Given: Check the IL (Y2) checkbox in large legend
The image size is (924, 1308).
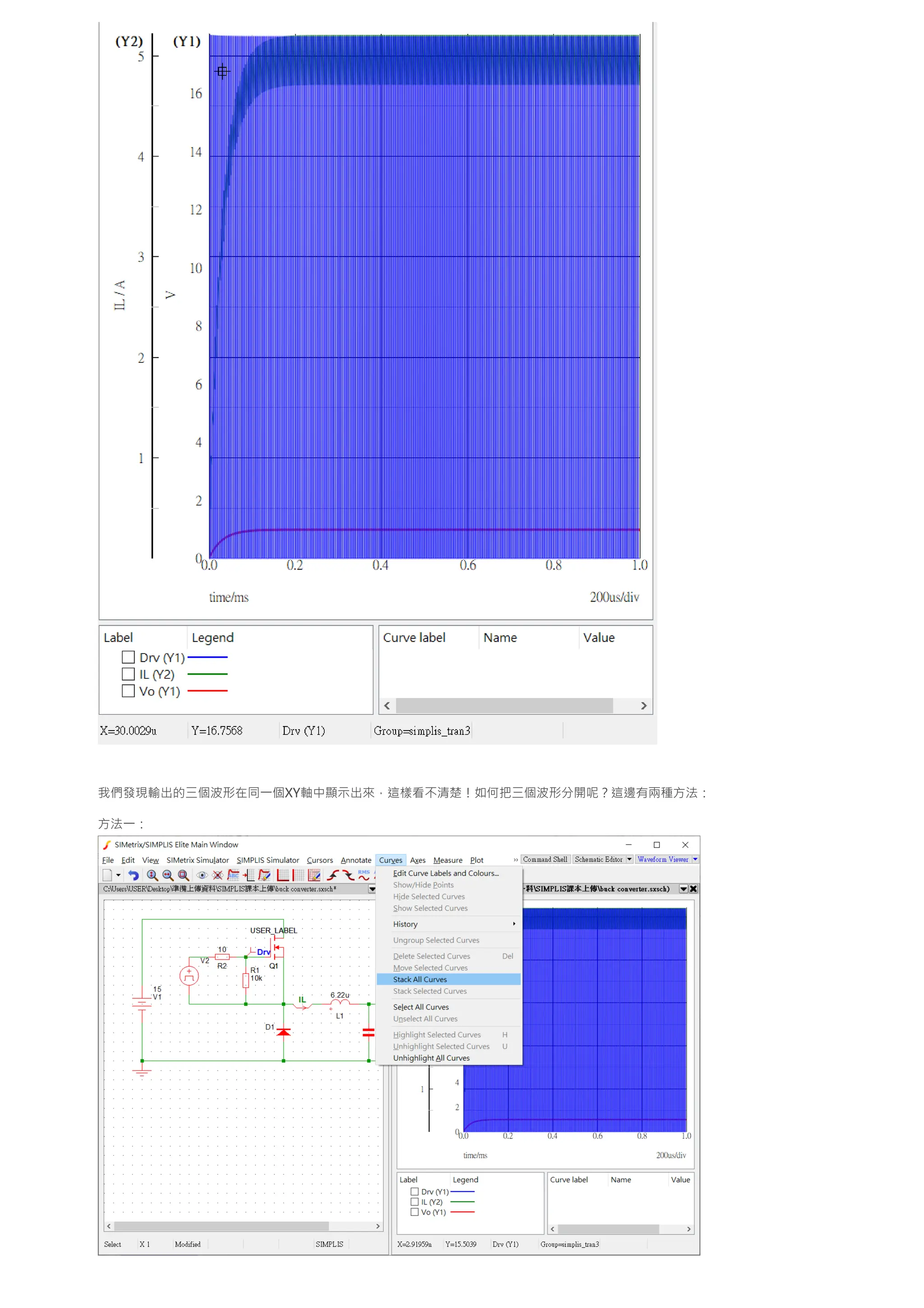Looking at the screenshot, I should pos(128,674).
